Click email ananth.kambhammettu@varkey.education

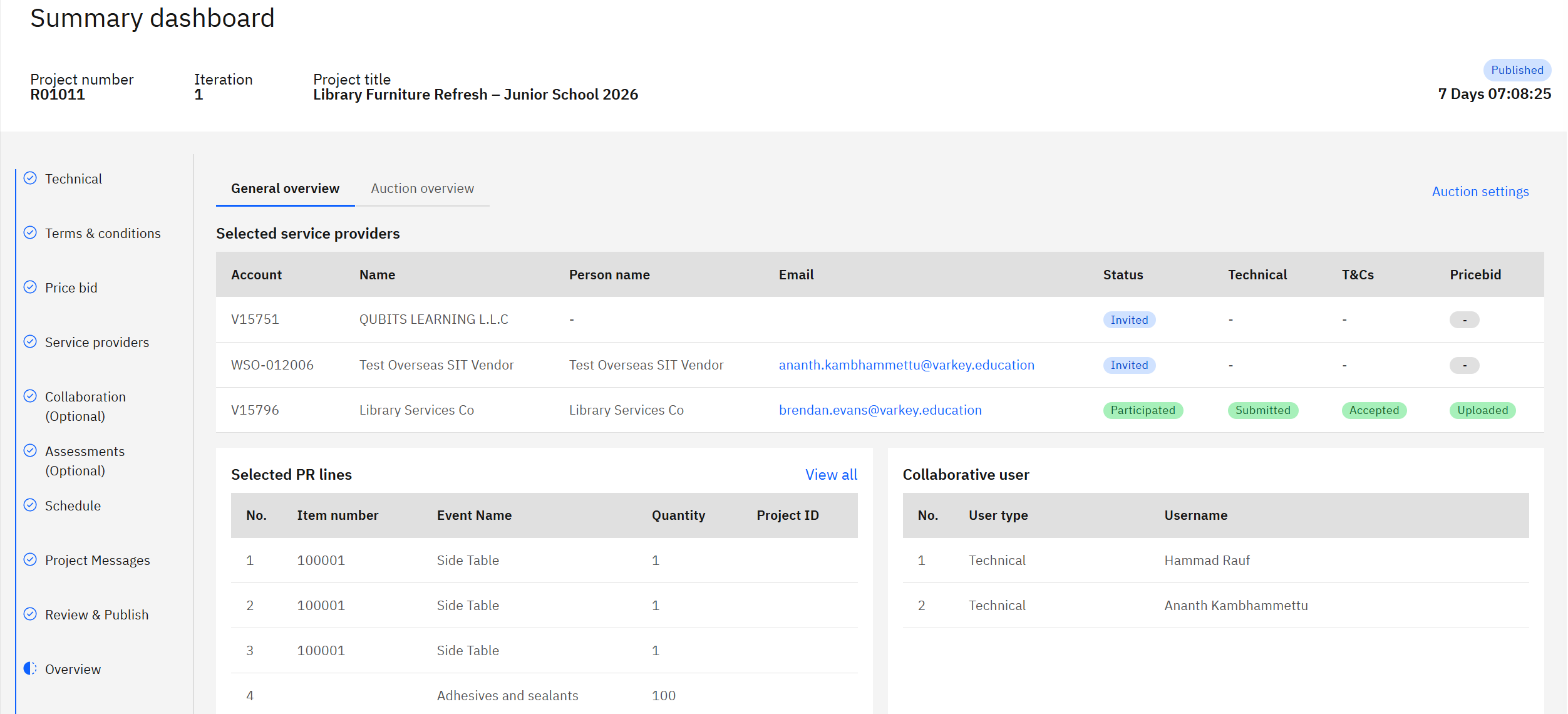[x=907, y=365]
